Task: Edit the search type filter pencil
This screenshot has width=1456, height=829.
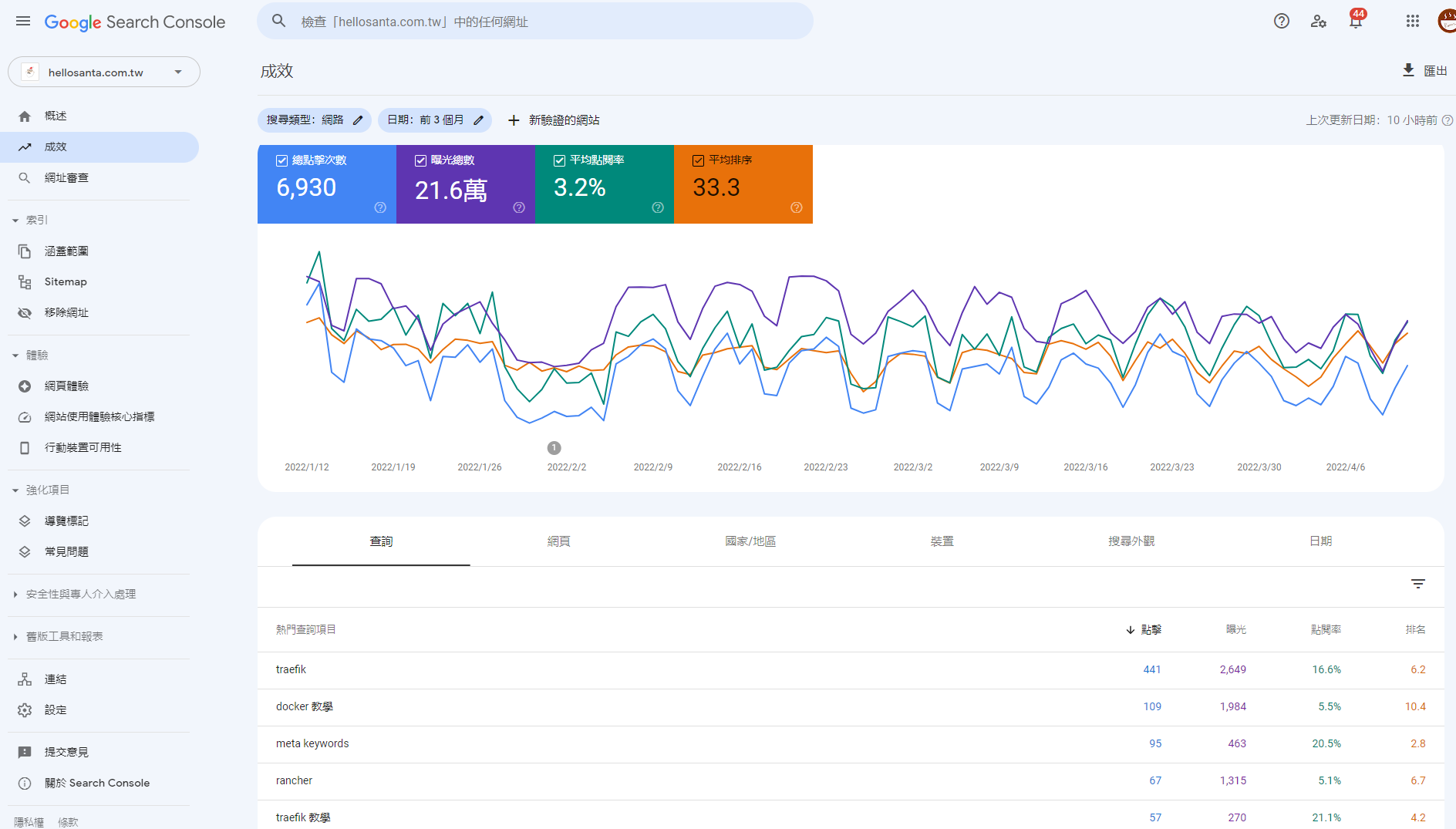Action: coord(358,120)
